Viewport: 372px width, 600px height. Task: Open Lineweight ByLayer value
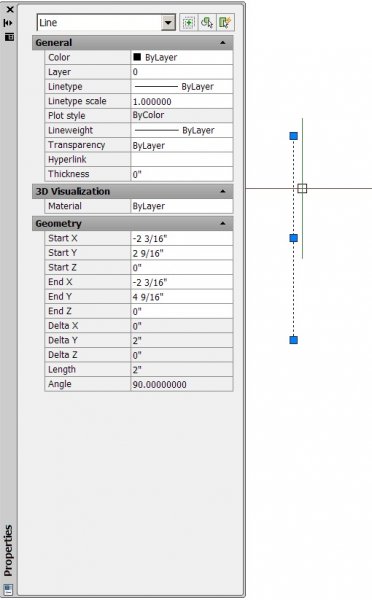tap(182, 130)
